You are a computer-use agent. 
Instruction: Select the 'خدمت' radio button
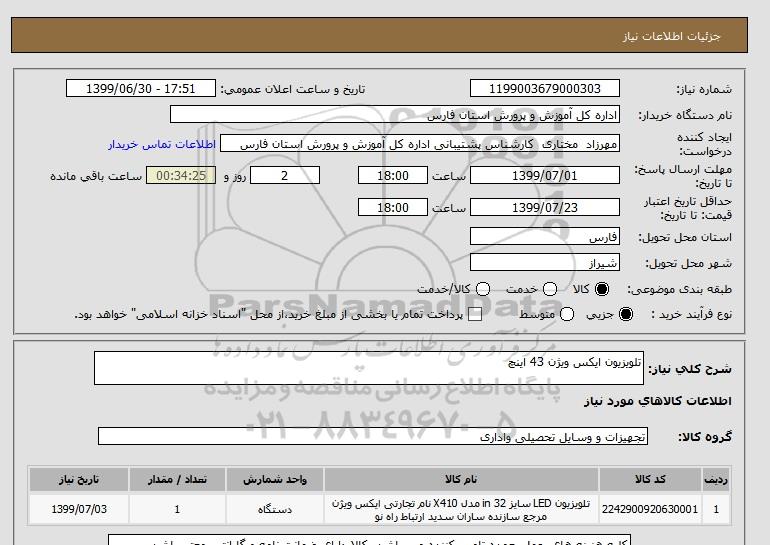550,289
